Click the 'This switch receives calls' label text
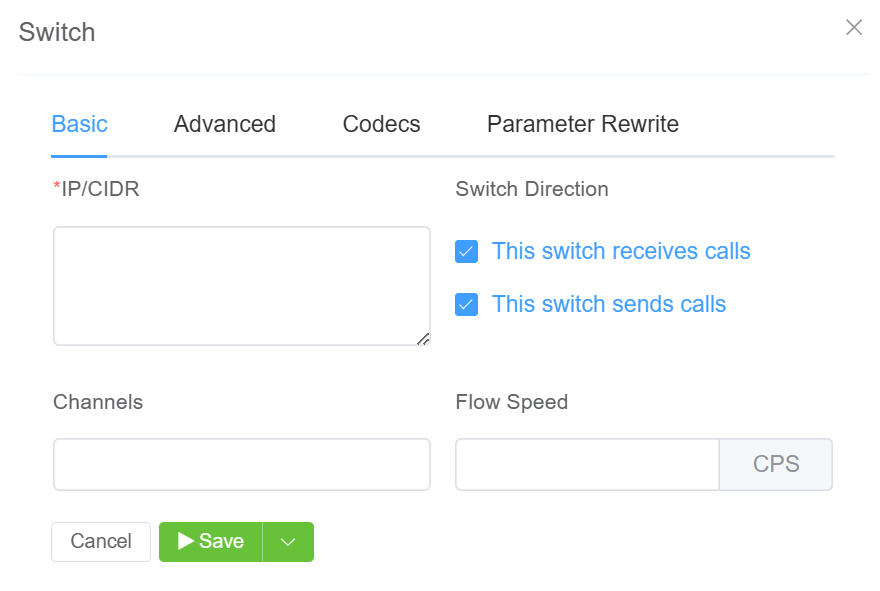880x591 pixels. (620, 251)
